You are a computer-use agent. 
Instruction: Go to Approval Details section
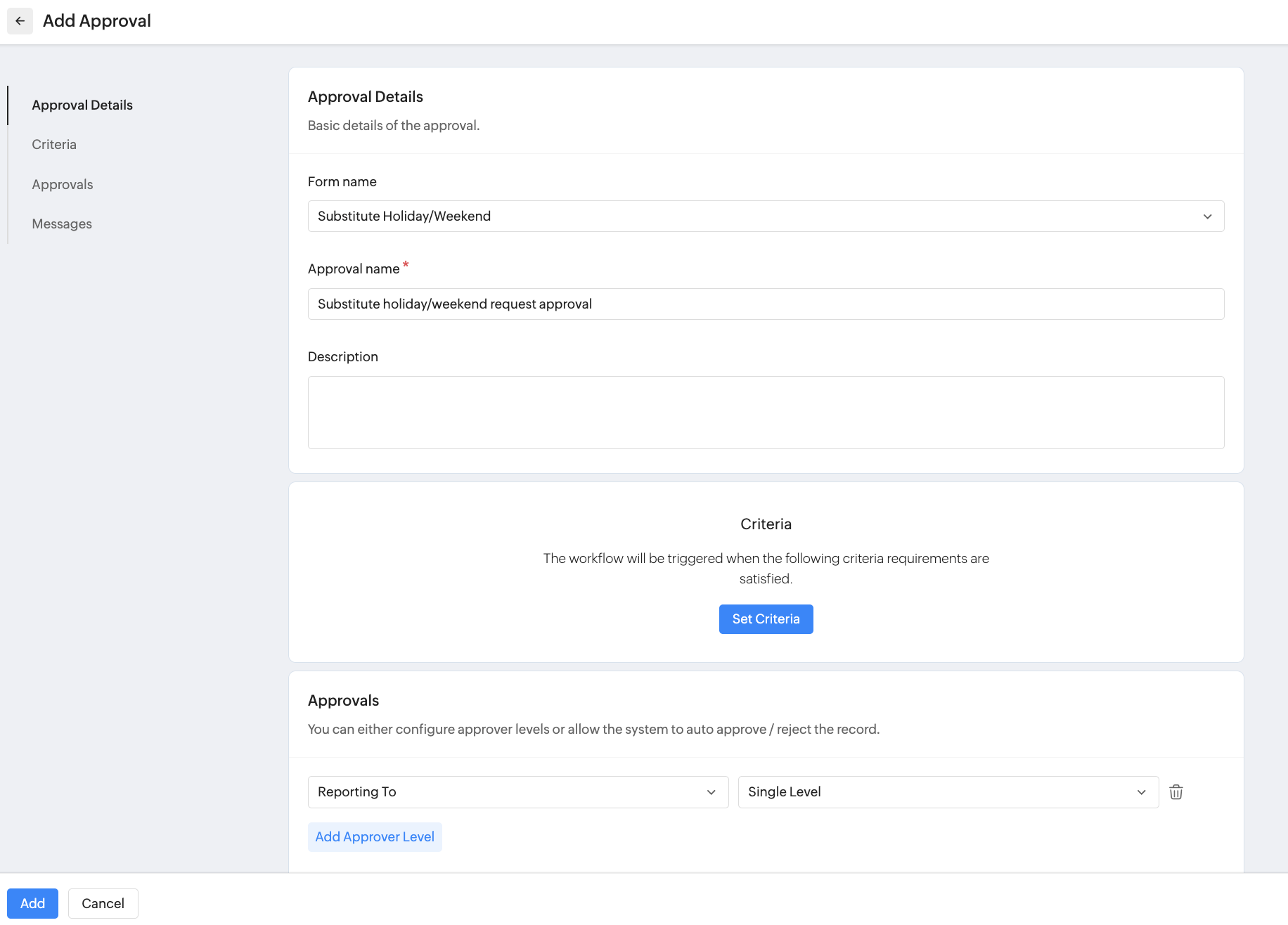[82, 105]
